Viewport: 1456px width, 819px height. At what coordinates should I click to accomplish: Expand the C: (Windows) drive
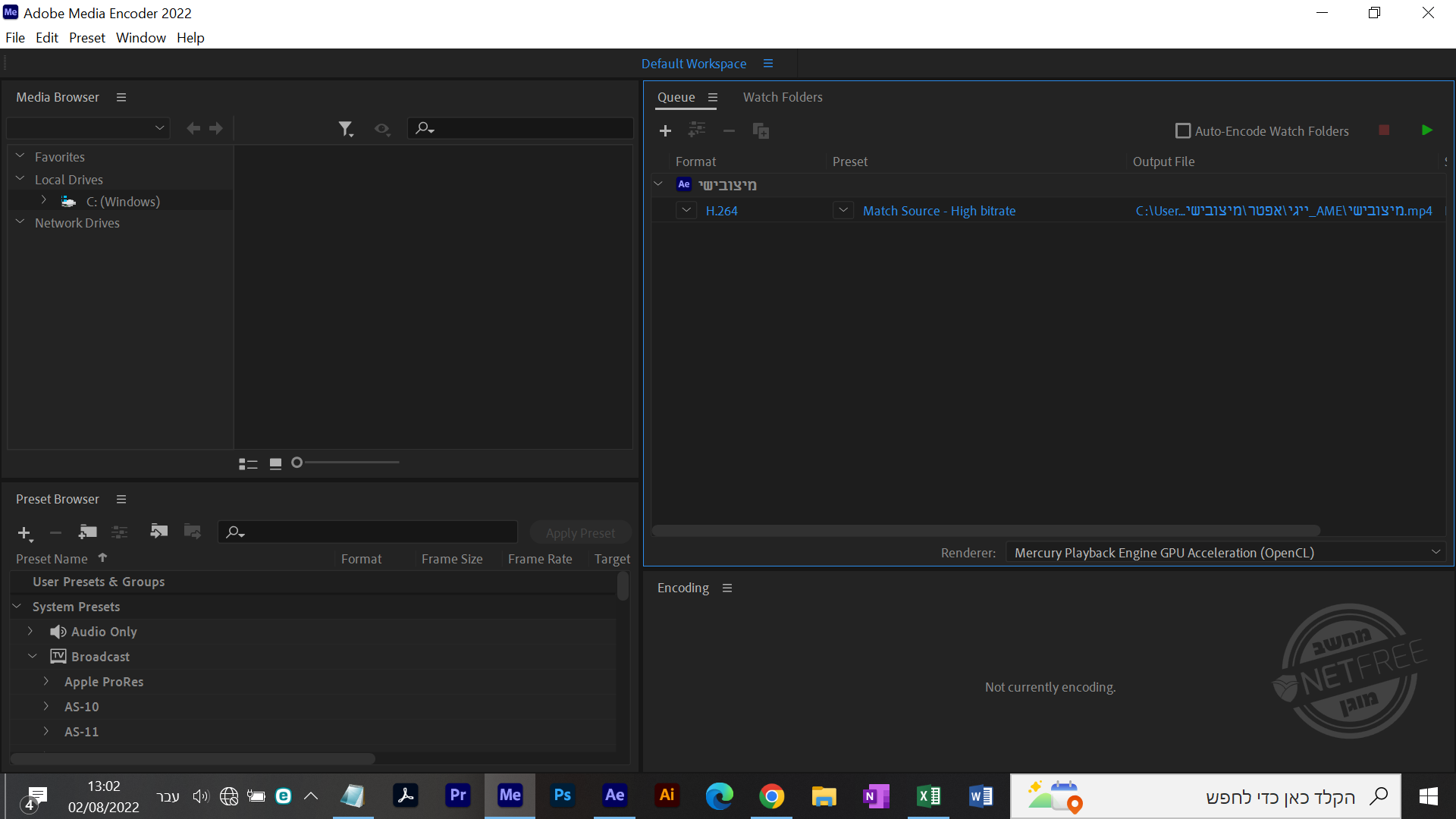click(44, 201)
